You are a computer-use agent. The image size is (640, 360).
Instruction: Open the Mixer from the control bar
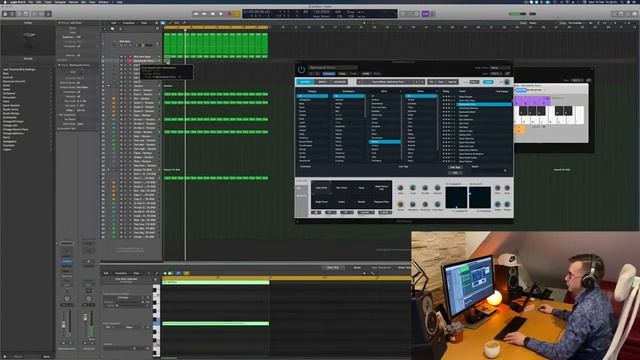(x=41, y=14)
